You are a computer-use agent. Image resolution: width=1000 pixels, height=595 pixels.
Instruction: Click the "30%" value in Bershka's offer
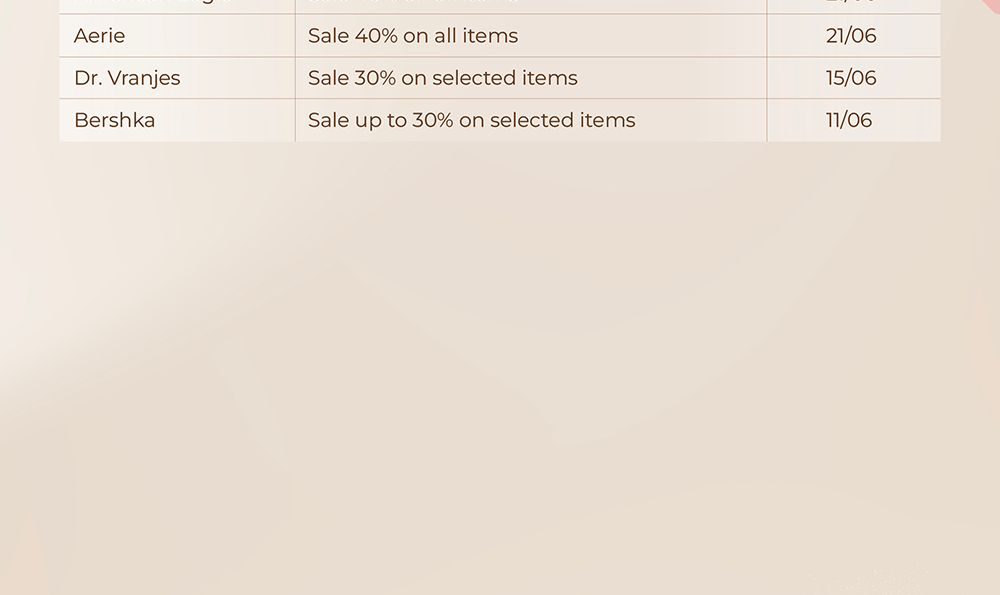click(x=432, y=120)
